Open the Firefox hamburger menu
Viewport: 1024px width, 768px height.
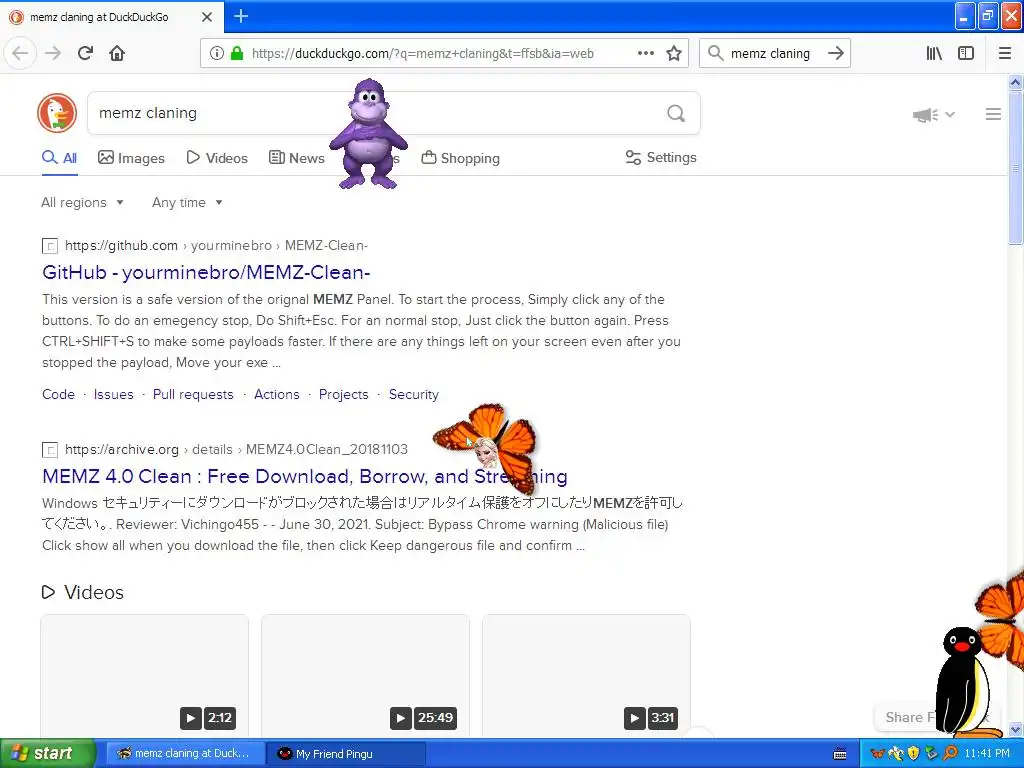point(1004,54)
